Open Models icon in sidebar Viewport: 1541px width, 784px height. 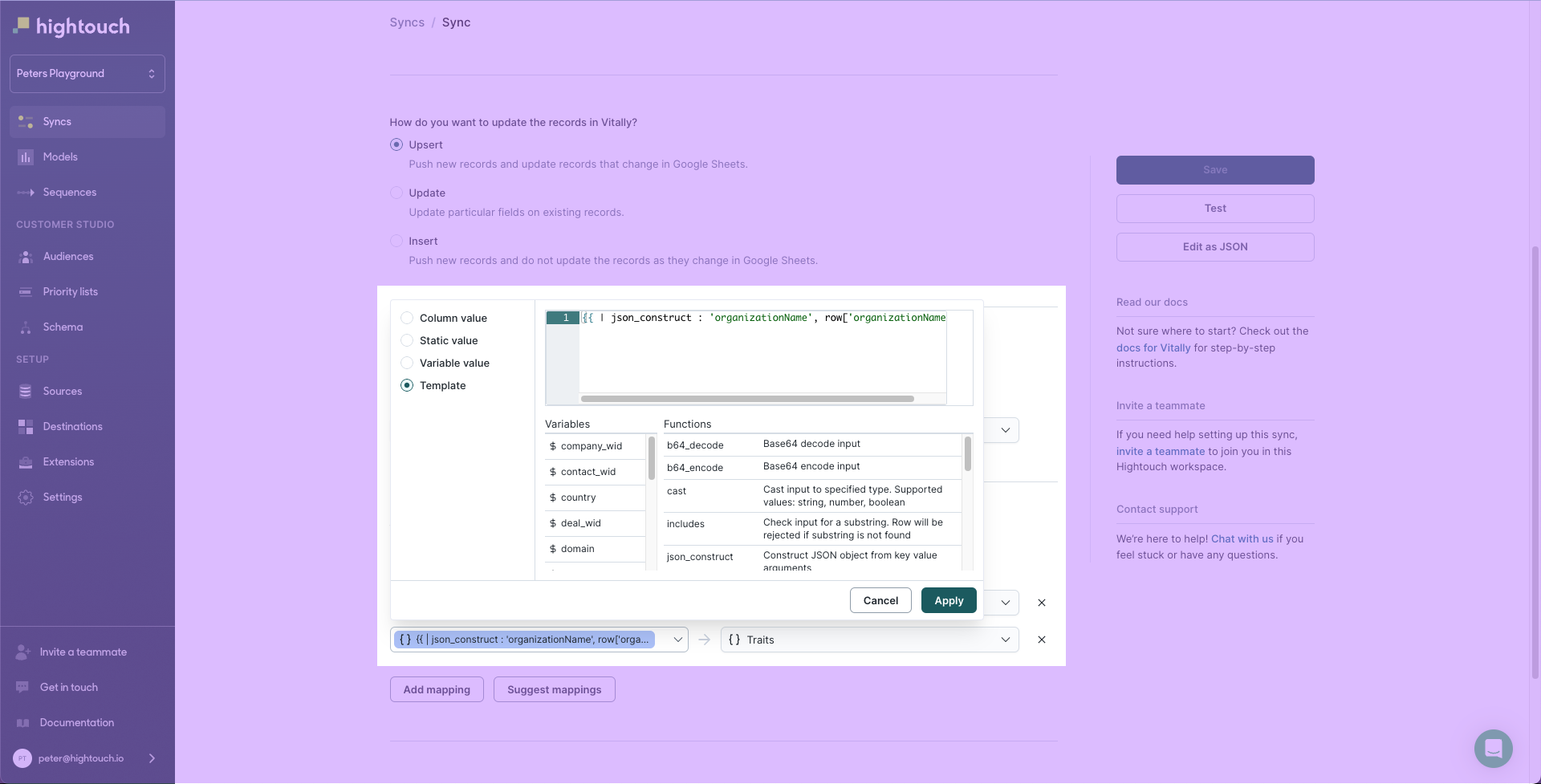tap(26, 157)
